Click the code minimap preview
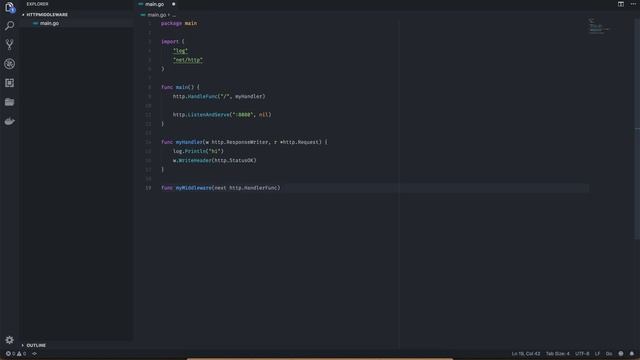 [x=598, y=26]
